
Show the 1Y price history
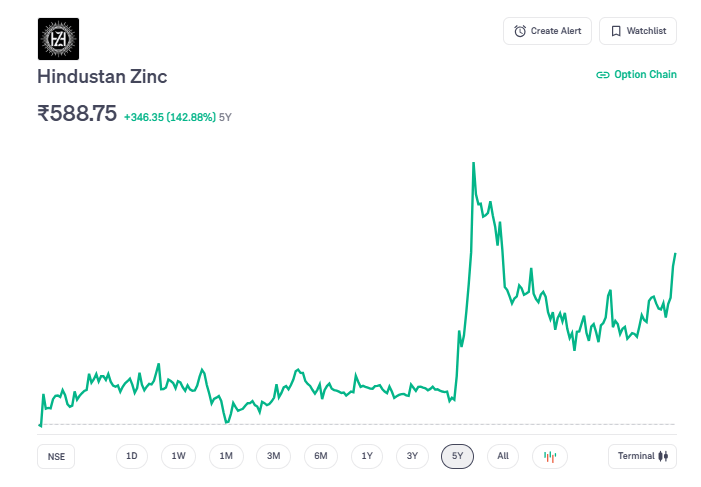[x=367, y=456]
